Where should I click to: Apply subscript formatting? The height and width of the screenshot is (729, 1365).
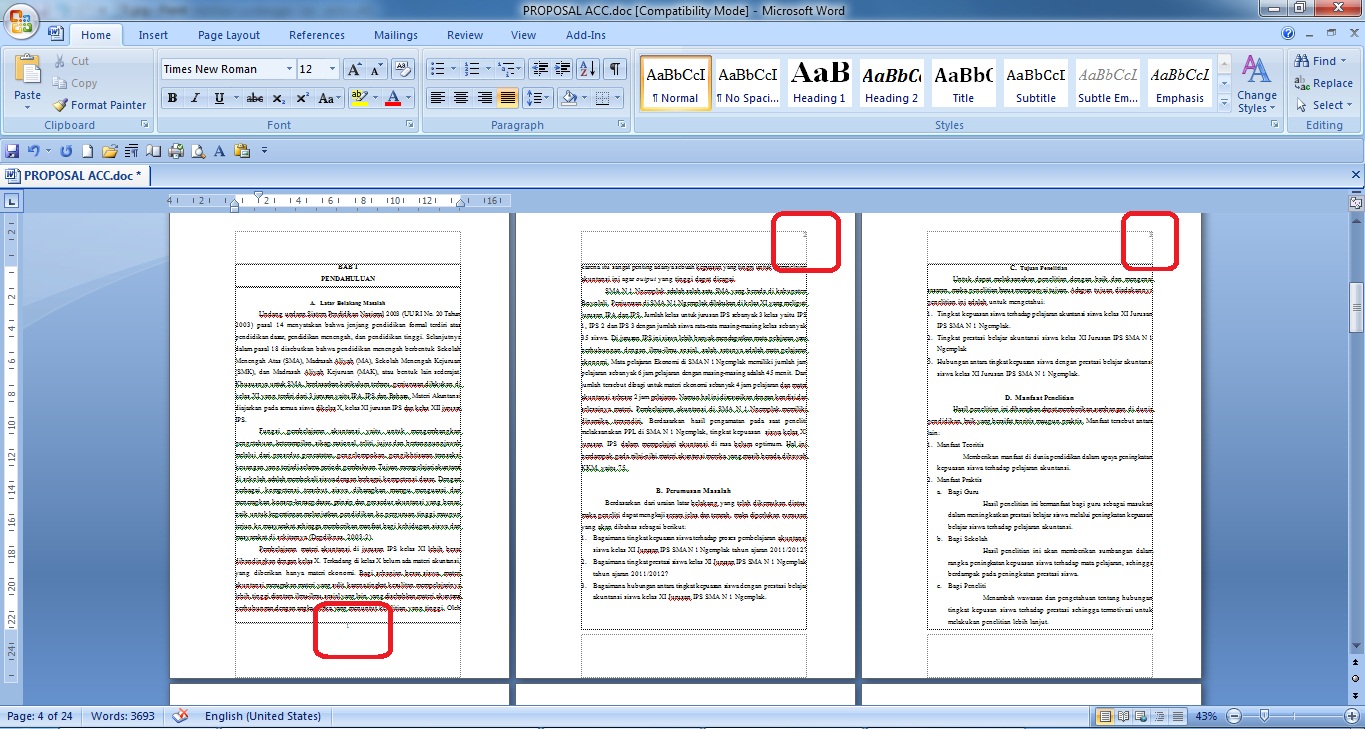[x=278, y=98]
